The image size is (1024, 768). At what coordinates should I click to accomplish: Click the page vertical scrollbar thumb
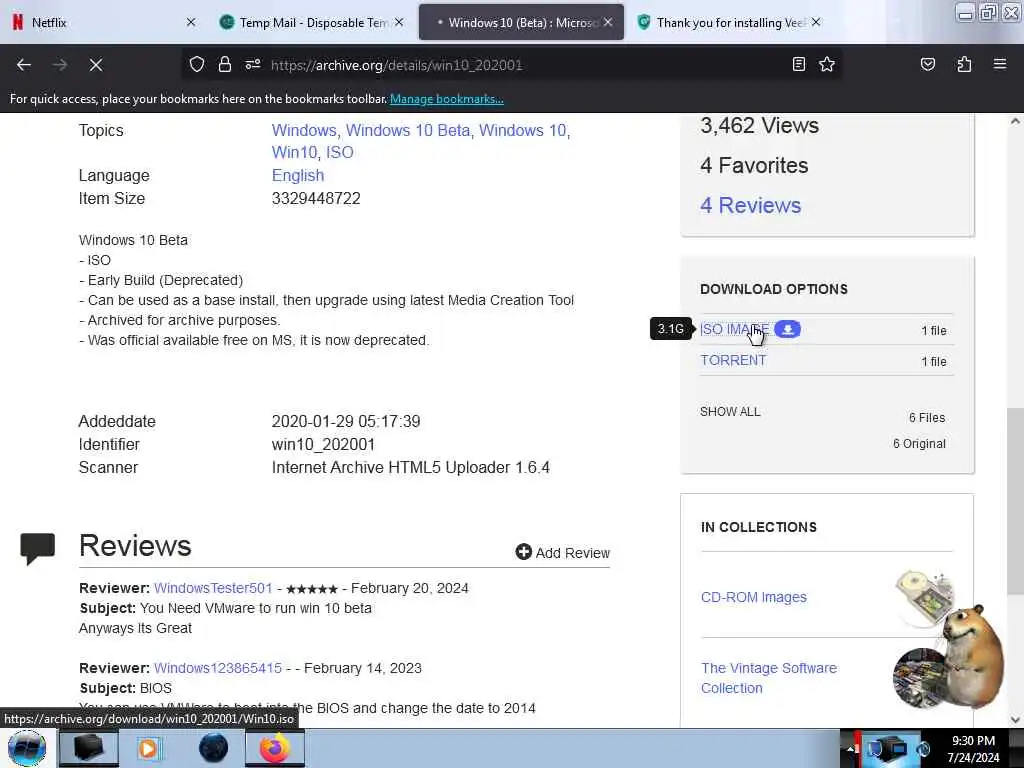1015,502
